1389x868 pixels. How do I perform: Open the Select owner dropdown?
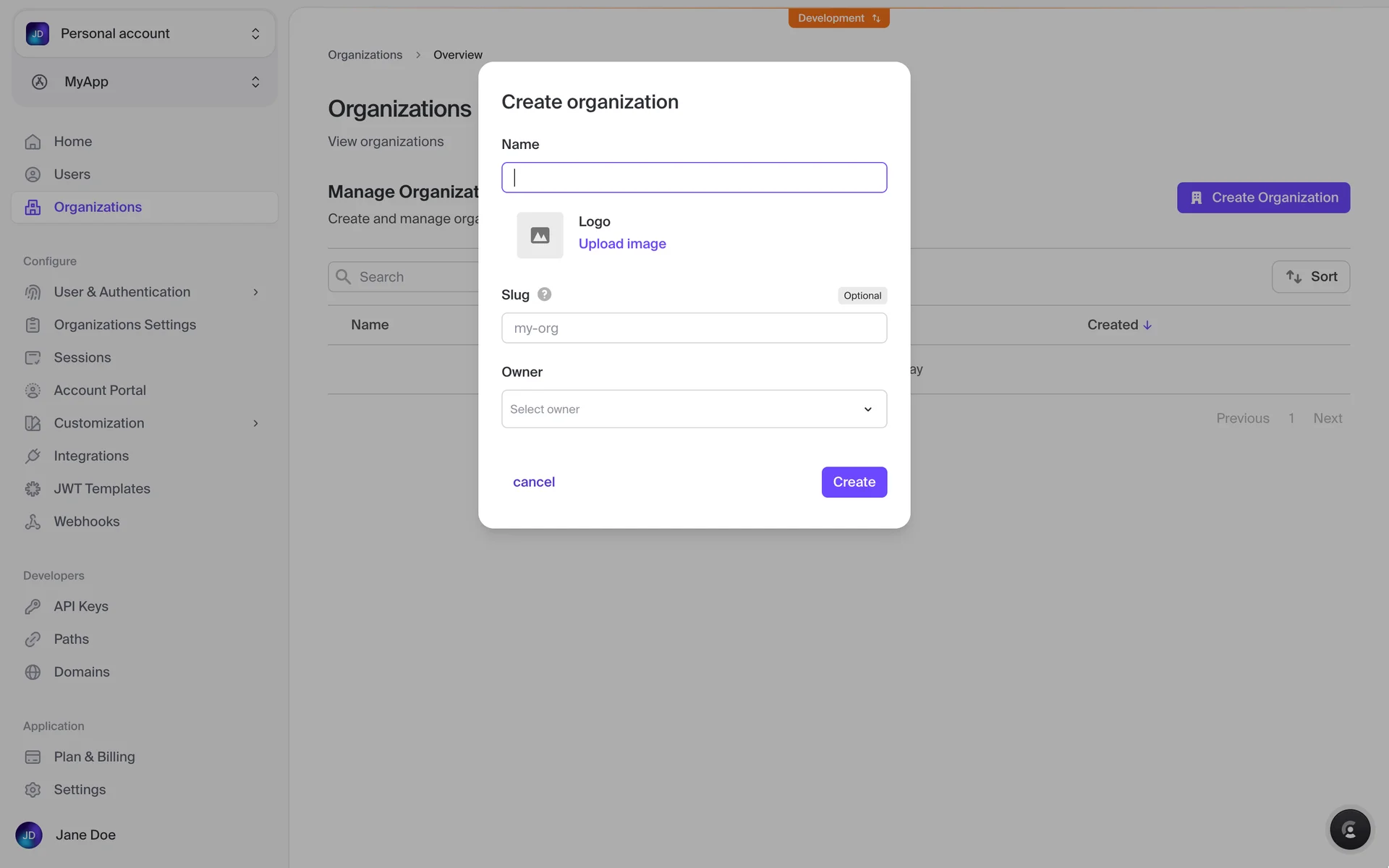pos(694,409)
